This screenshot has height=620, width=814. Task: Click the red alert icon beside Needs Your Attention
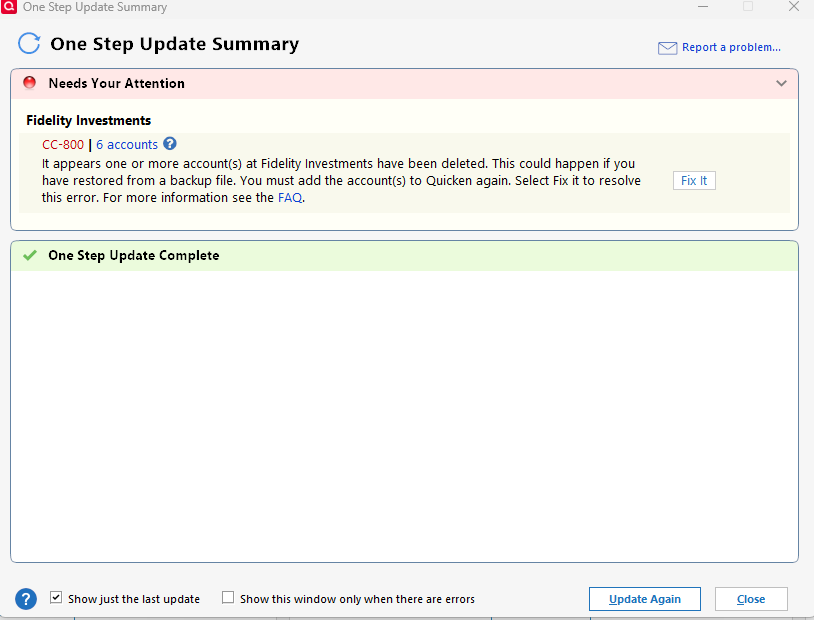point(30,83)
